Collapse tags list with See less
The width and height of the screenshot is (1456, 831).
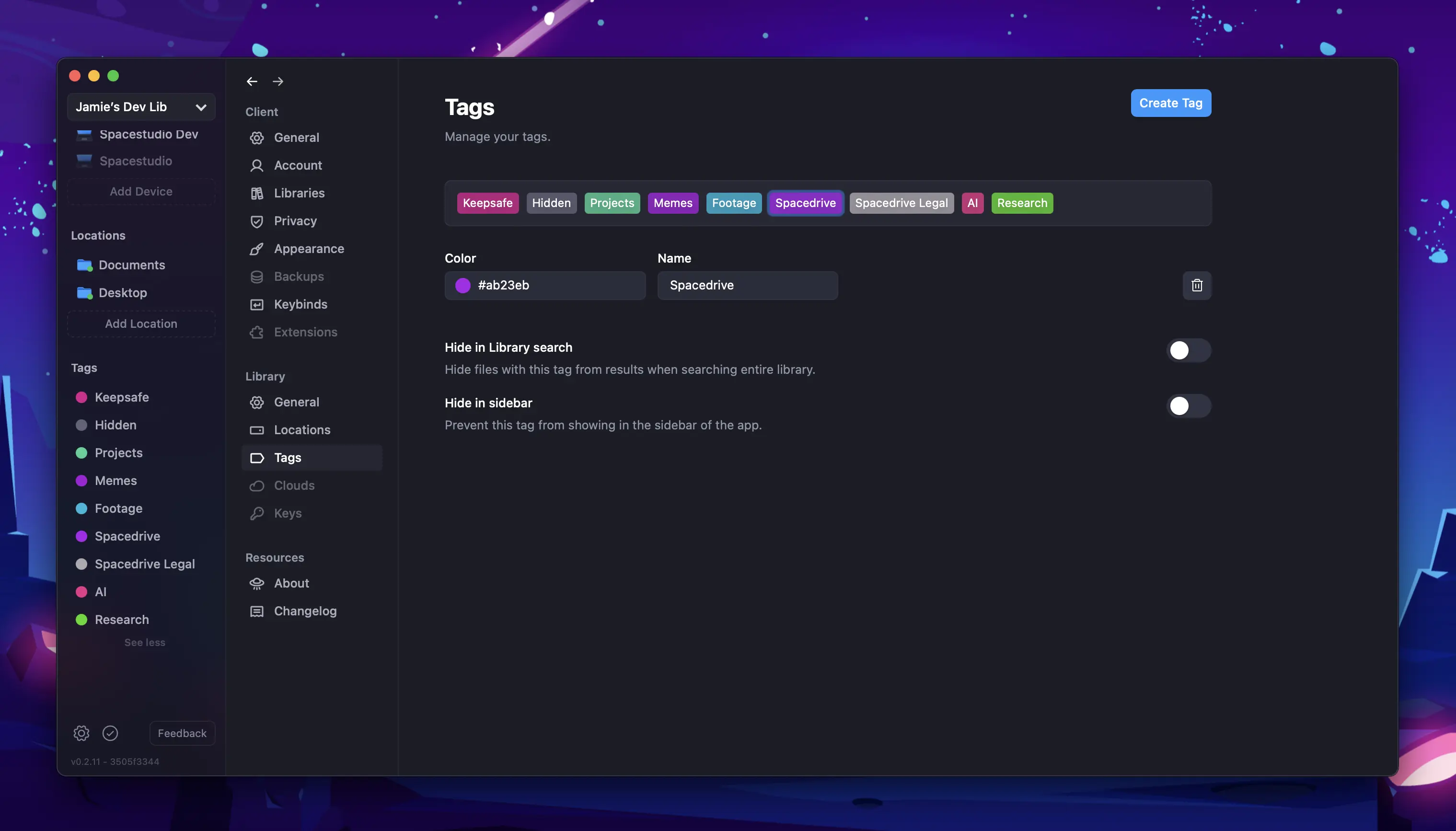[x=145, y=642]
